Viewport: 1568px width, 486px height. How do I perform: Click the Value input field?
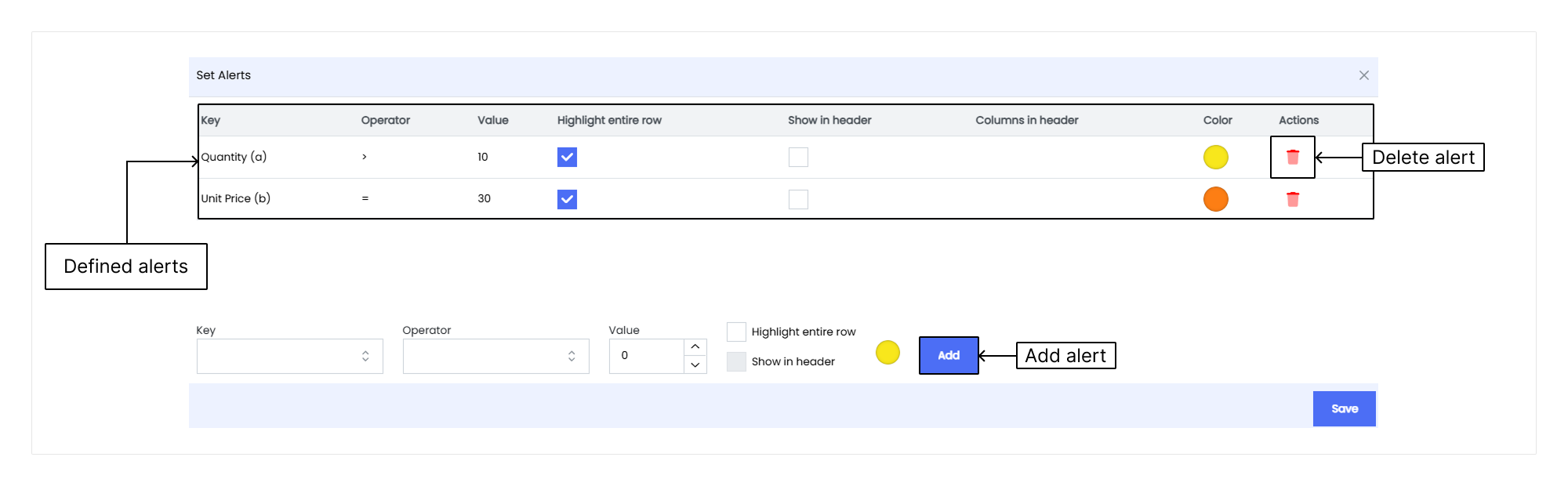[x=647, y=356]
